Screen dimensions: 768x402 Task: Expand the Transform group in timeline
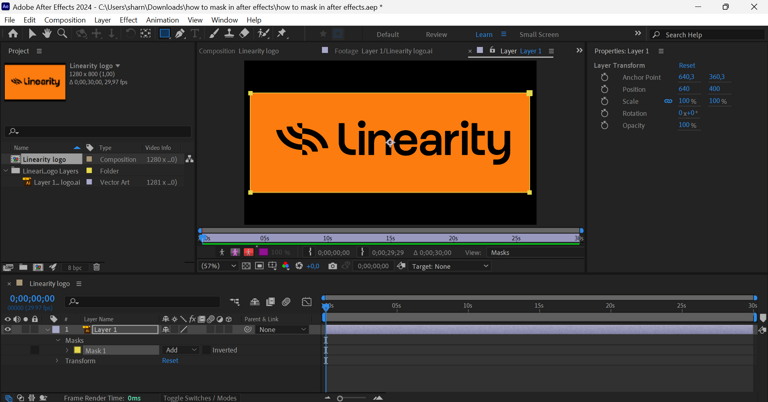click(57, 361)
